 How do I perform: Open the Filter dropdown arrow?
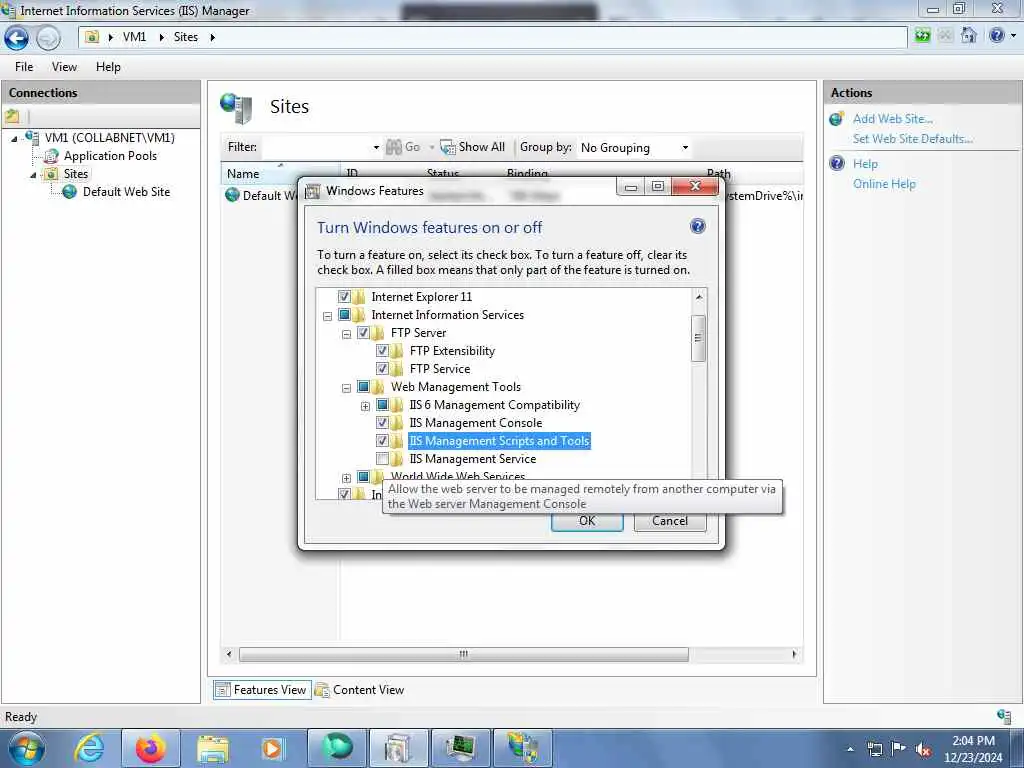376,148
